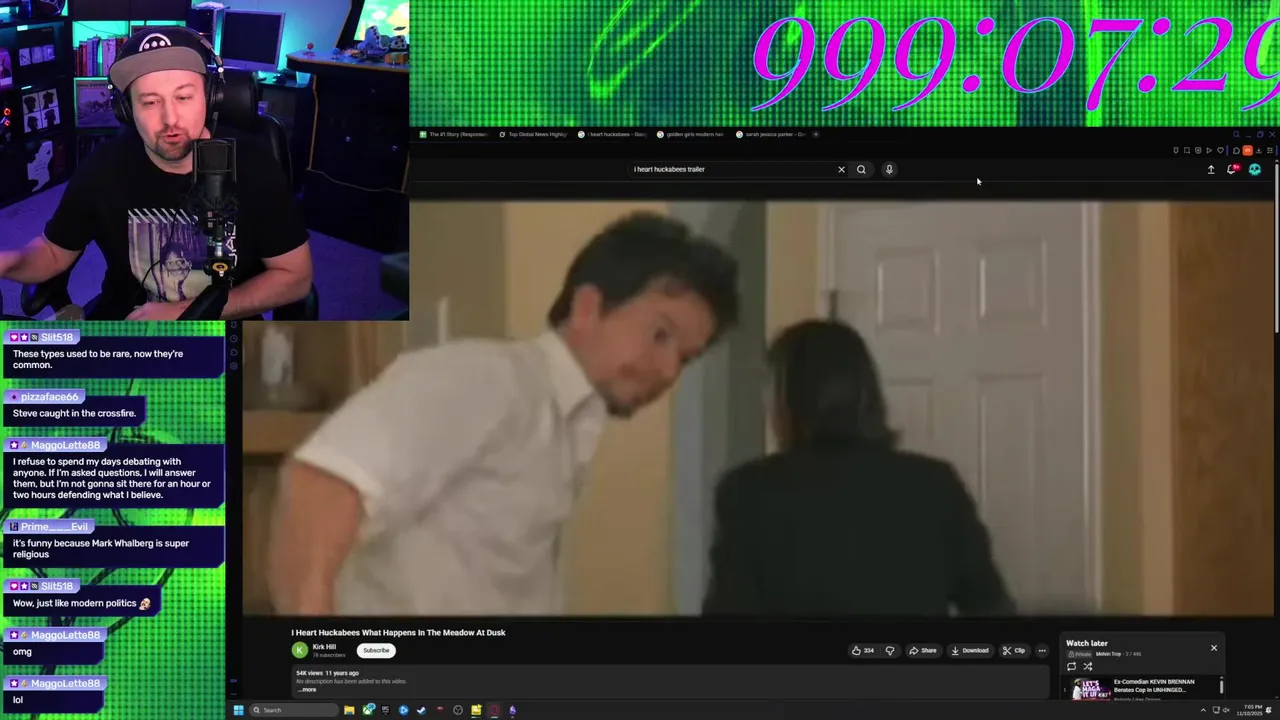
Task: Switch to The #1 Story browser tab
Action: pos(455,134)
